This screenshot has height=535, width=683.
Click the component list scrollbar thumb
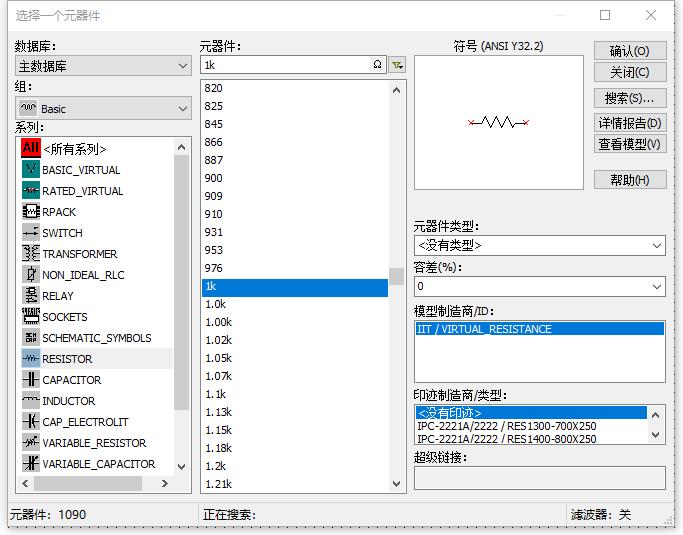click(x=396, y=276)
